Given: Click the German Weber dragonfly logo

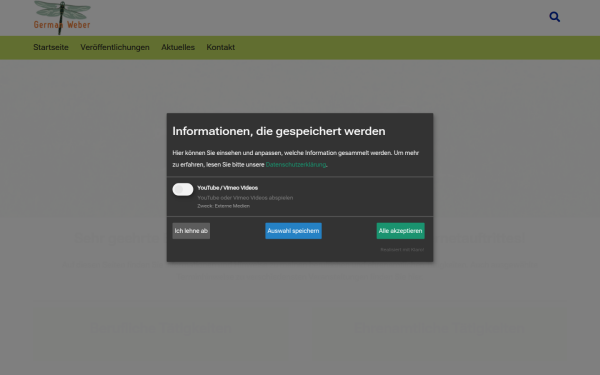Looking at the screenshot, I should point(62,18).
